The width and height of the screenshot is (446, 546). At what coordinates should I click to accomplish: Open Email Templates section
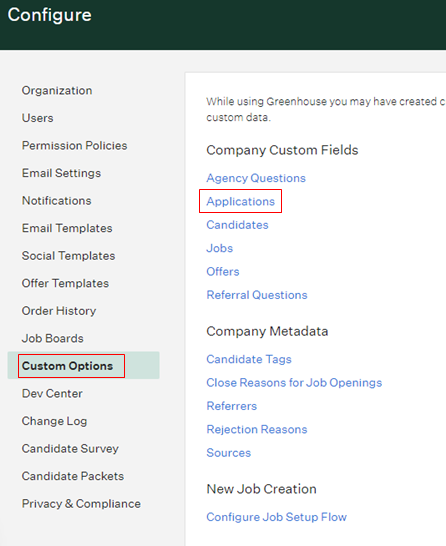(67, 228)
